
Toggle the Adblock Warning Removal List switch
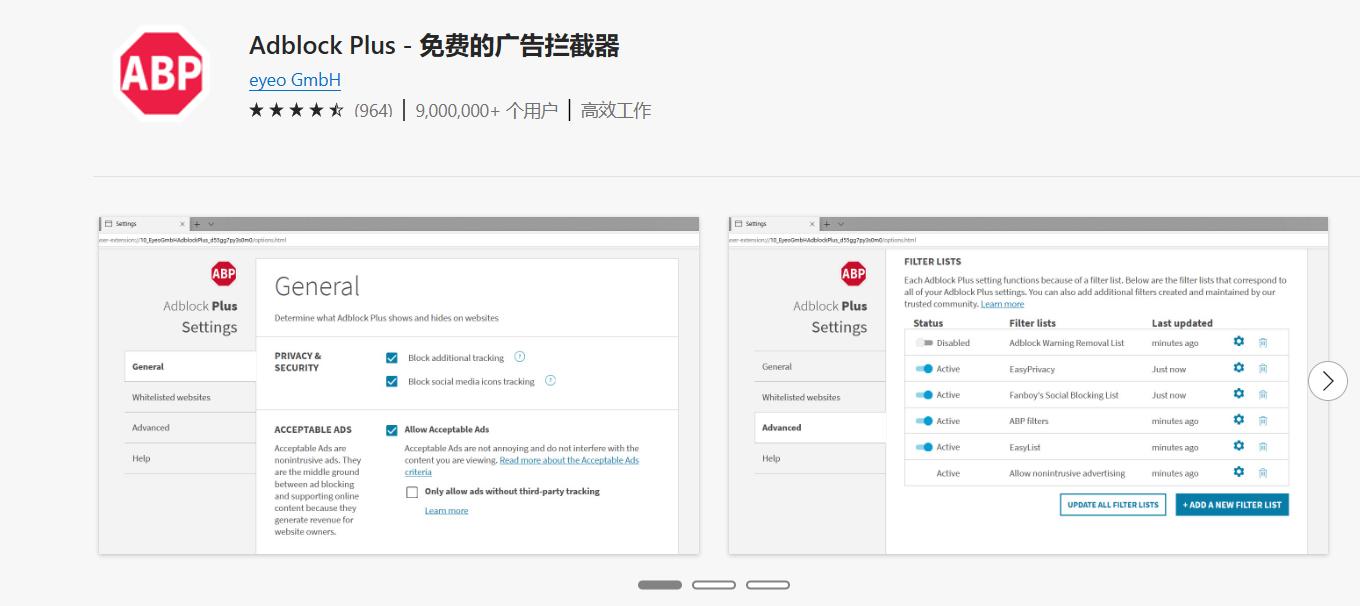click(923, 343)
